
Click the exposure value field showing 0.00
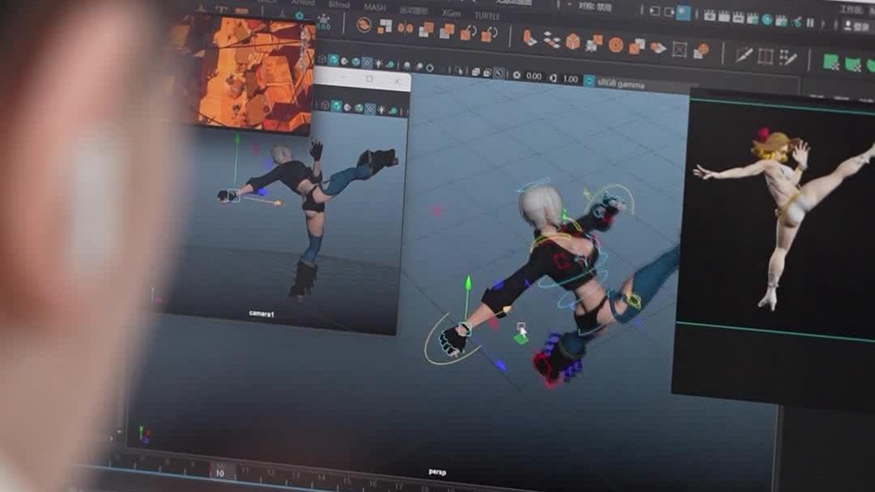533,76
